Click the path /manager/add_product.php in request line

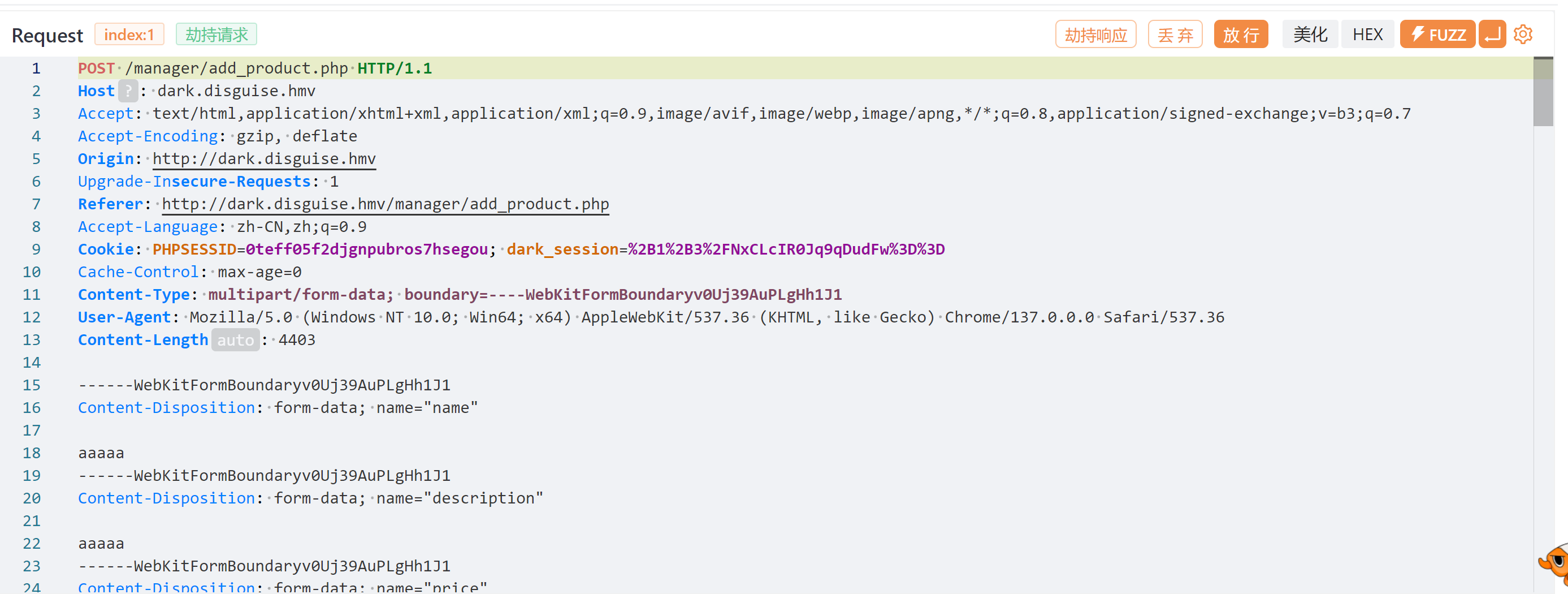tap(236, 68)
